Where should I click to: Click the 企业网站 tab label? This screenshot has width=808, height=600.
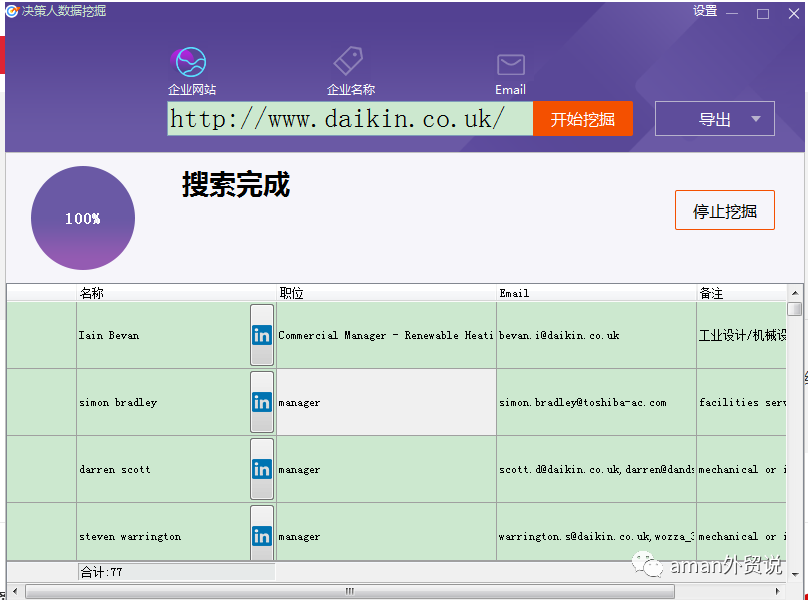(192, 90)
